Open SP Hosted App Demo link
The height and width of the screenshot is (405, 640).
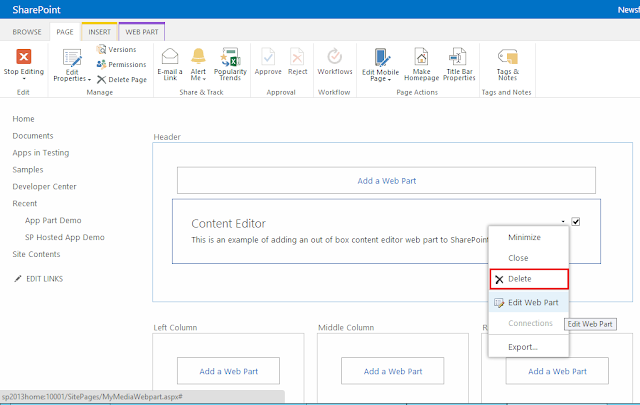[x=64, y=237]
